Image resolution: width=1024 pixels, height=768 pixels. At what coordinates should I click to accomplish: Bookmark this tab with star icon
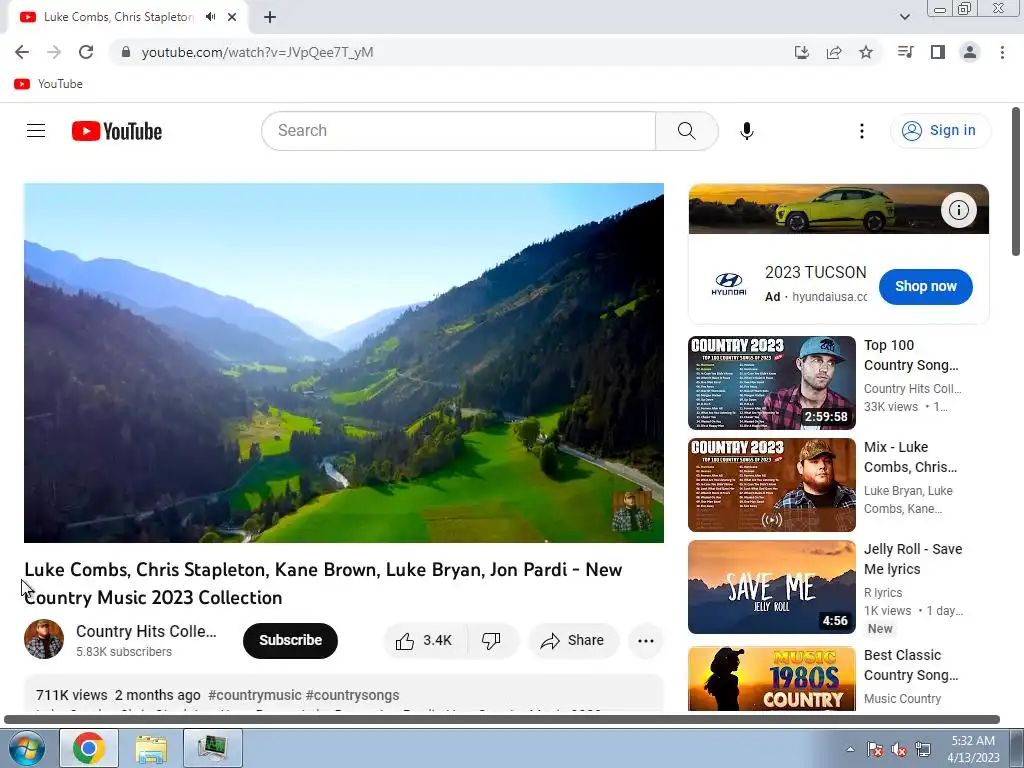[x=866, y=52]
